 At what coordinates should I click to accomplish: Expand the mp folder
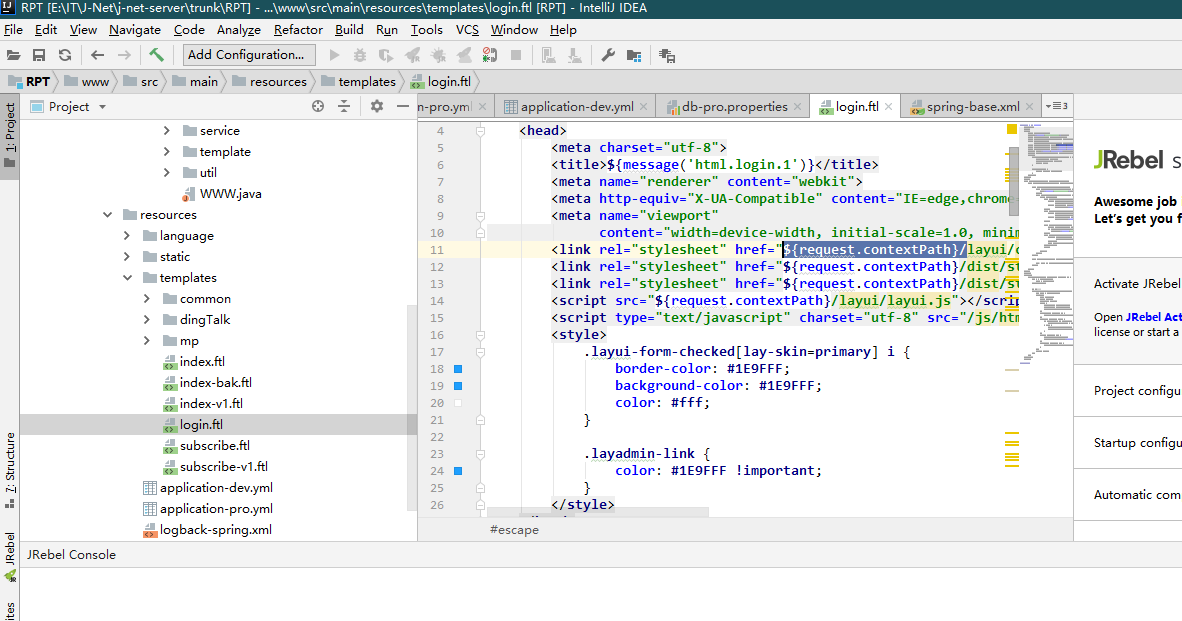pyautogui.click(x=146, y=340)
